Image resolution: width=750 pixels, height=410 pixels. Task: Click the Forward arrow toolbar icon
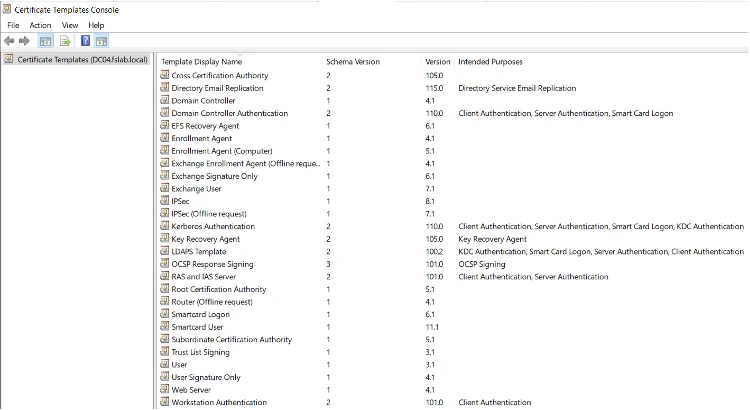pos(24,41)
